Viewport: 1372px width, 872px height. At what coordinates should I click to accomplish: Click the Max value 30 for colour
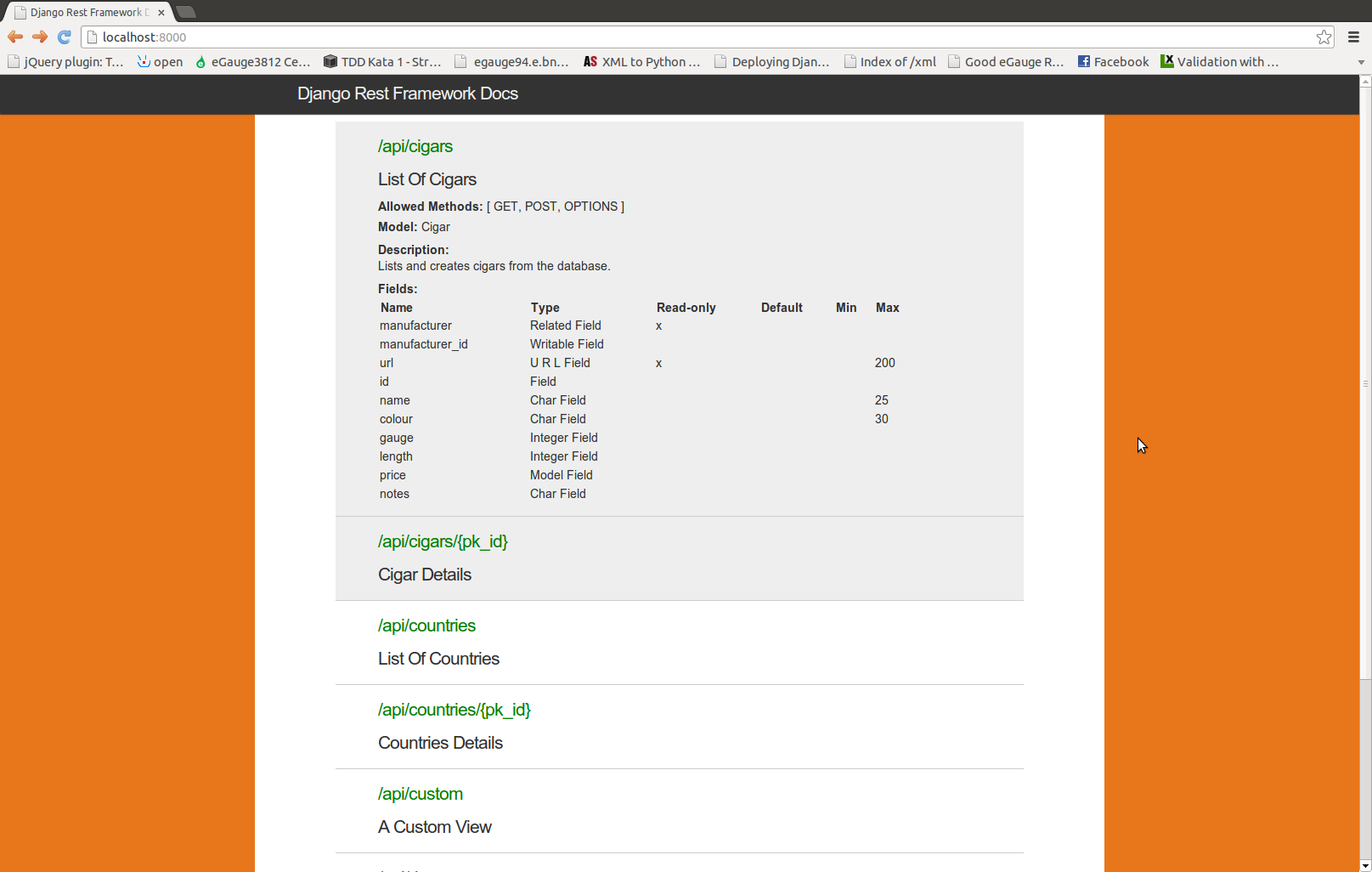click(882, 419)
